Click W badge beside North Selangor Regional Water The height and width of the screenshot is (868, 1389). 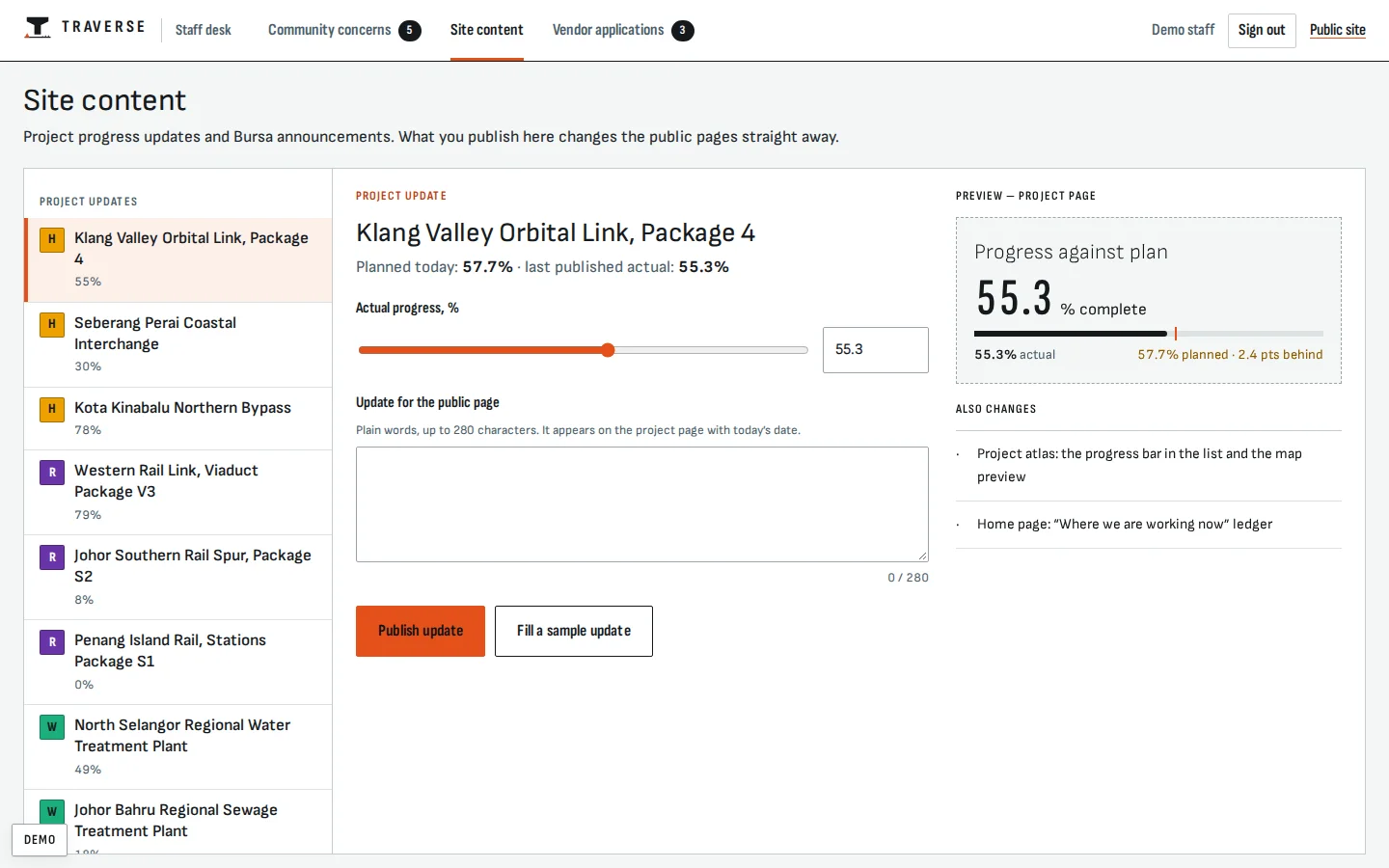click(x=52, y=726)
